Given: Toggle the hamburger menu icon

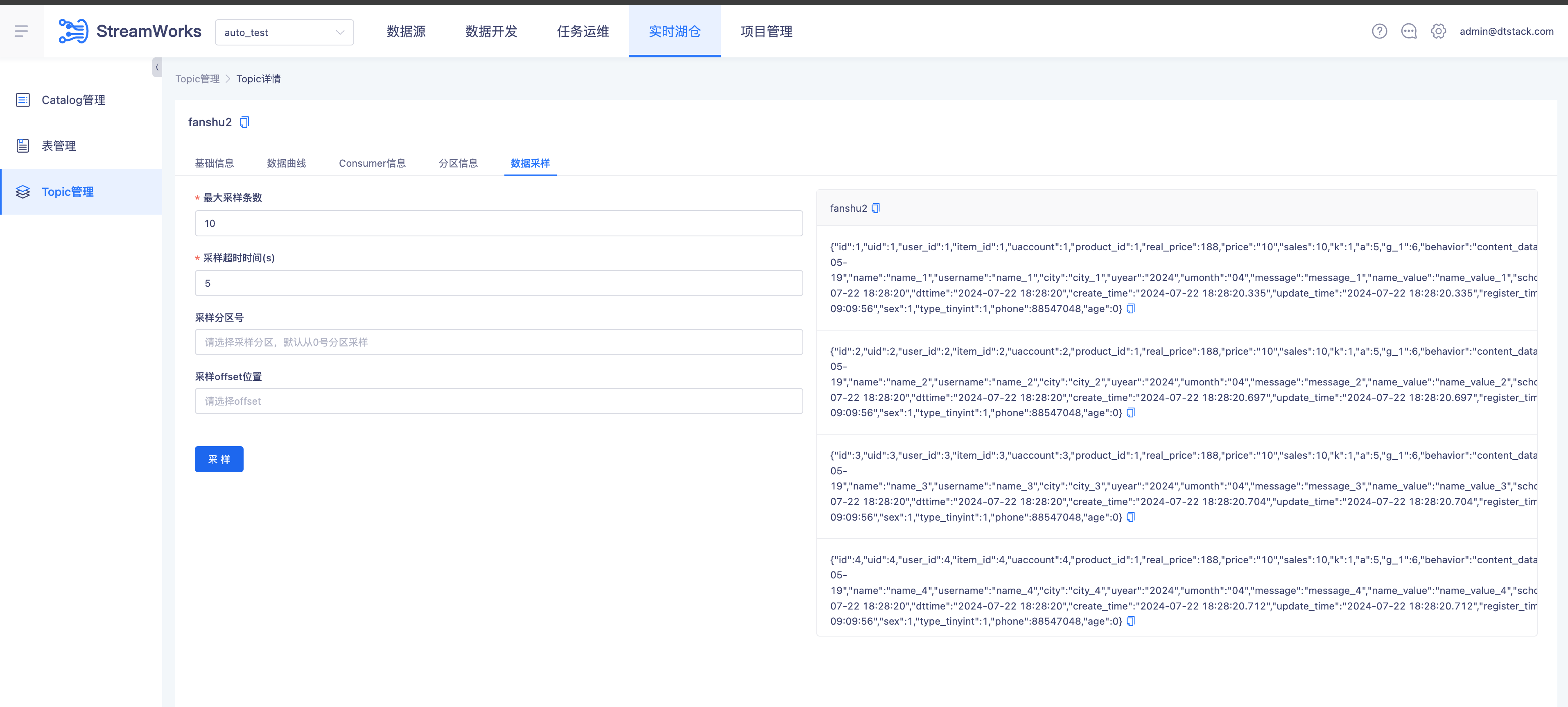Looking at the screenshot, I should 21,31.
